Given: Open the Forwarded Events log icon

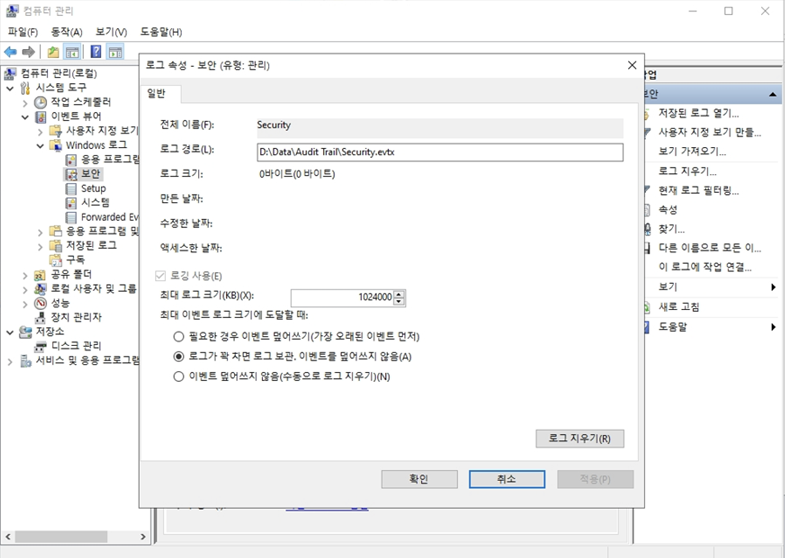Looking at the screenshot, I should [72, 217].
